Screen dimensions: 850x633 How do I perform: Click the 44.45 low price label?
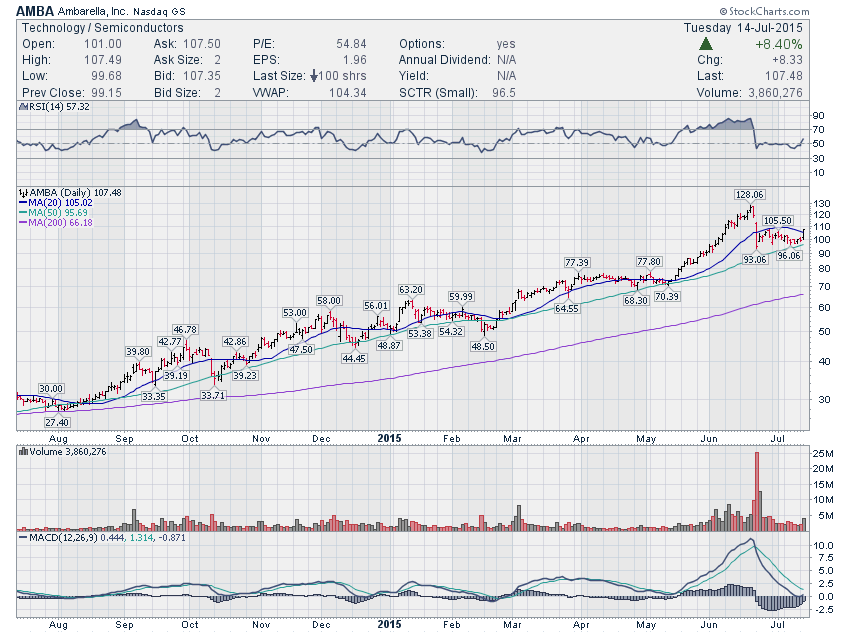click(x=354, y=358)
